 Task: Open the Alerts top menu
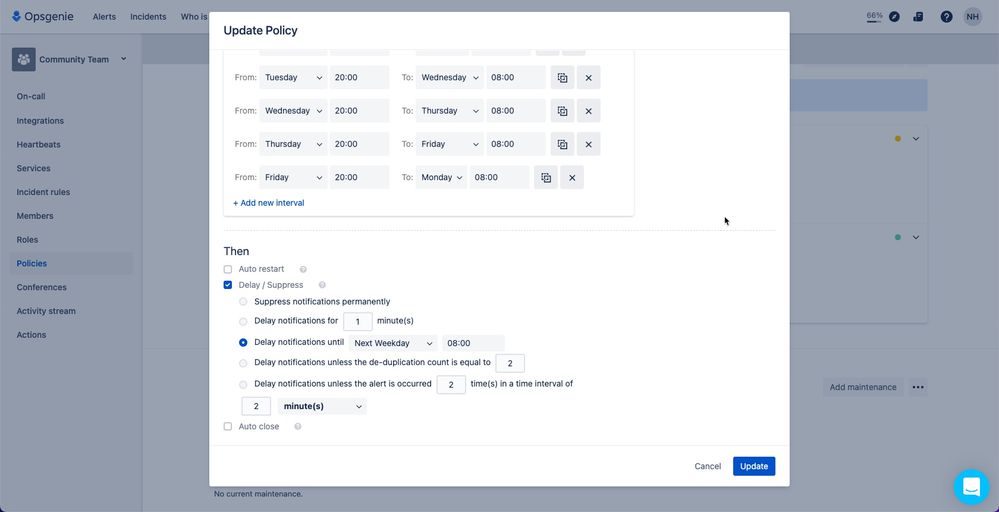coord(104,17)
